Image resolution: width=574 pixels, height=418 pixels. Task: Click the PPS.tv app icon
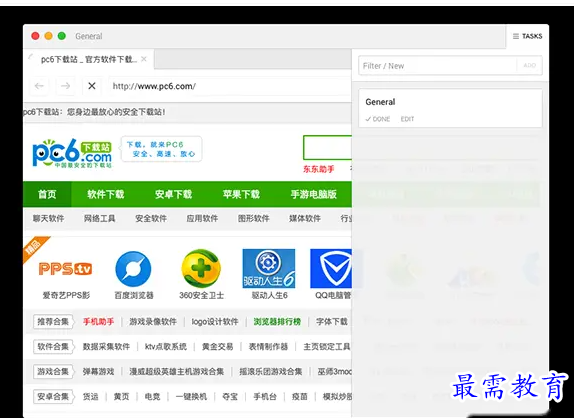pyautogui.click(x=65, y=269)
